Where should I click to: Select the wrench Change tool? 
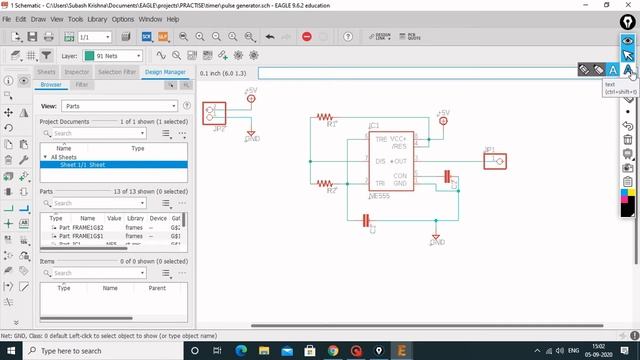(x=24, y=160)
